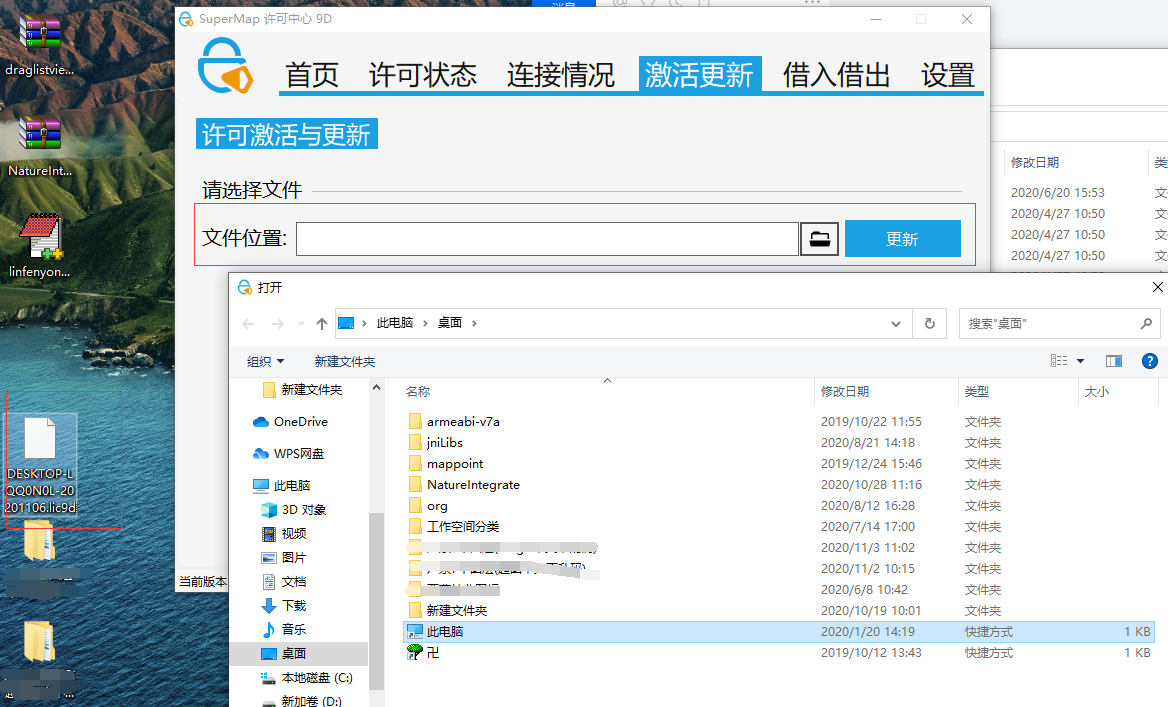Select 桌面 in navigation pane
Viewport: 1168px width, 707px height.
click(299, 653)
